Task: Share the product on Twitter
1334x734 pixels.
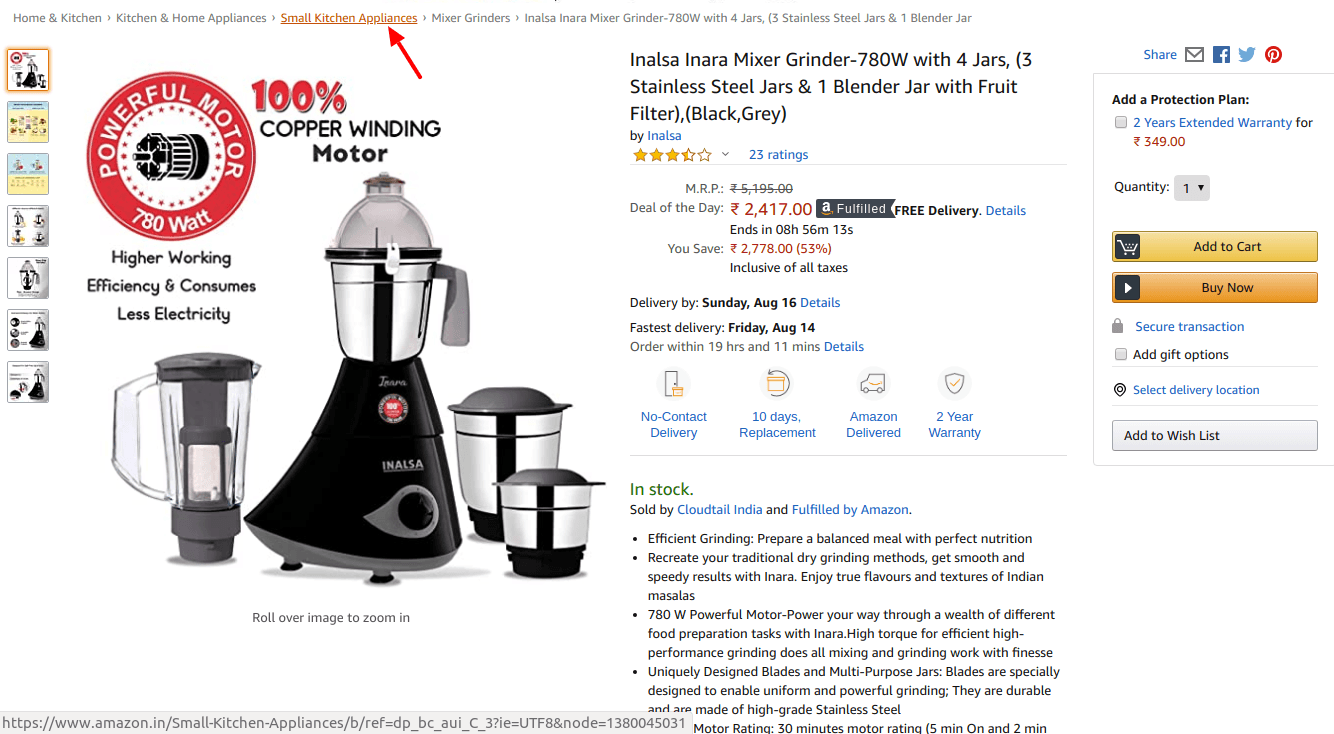Action: pyautogui.click(x=1247, y=55)
